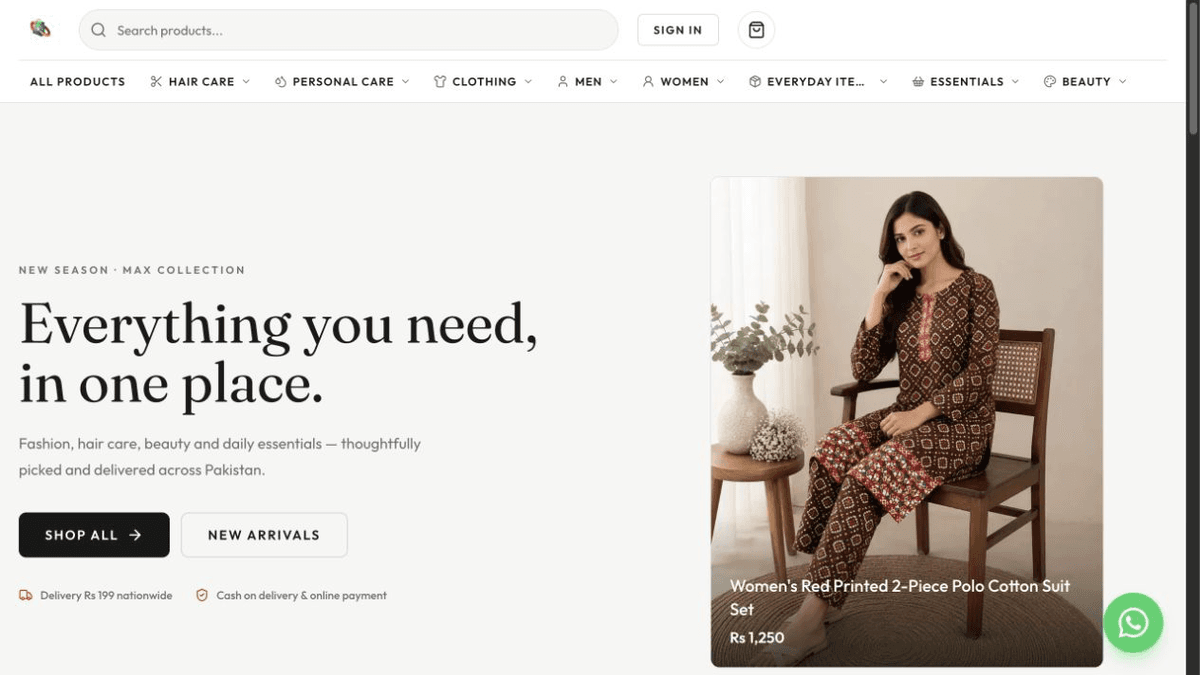Click the search magnifier icon
1200x675 pixels.
[x=98, y=30]
